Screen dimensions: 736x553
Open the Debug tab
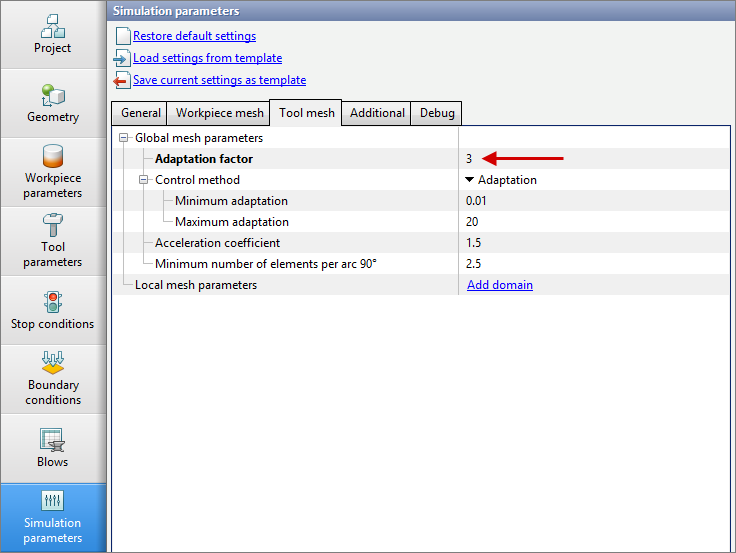coord(437,113)
